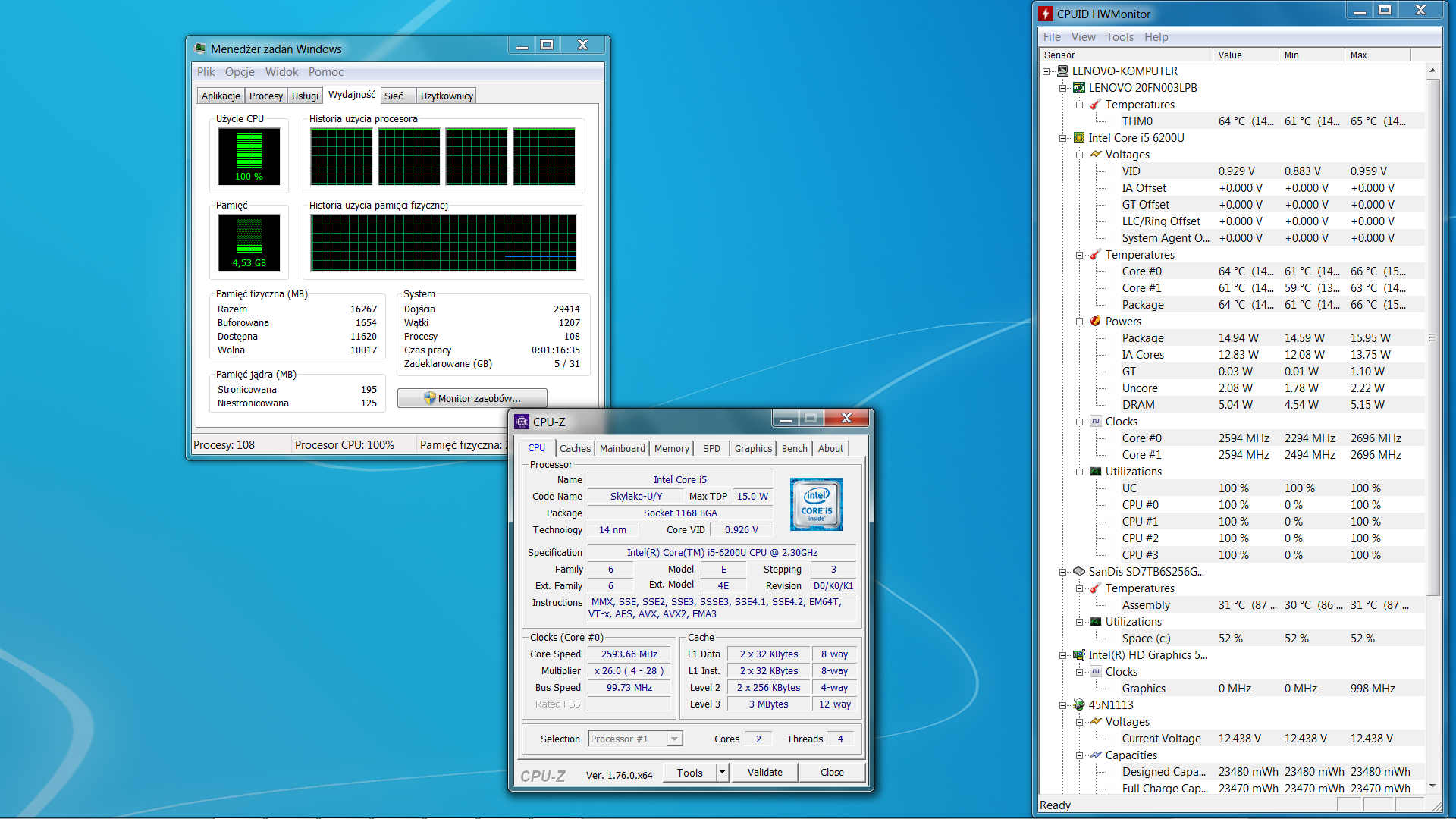
Task: Open the Pomoc menu in Task Manager
Action: pos(326,72)
